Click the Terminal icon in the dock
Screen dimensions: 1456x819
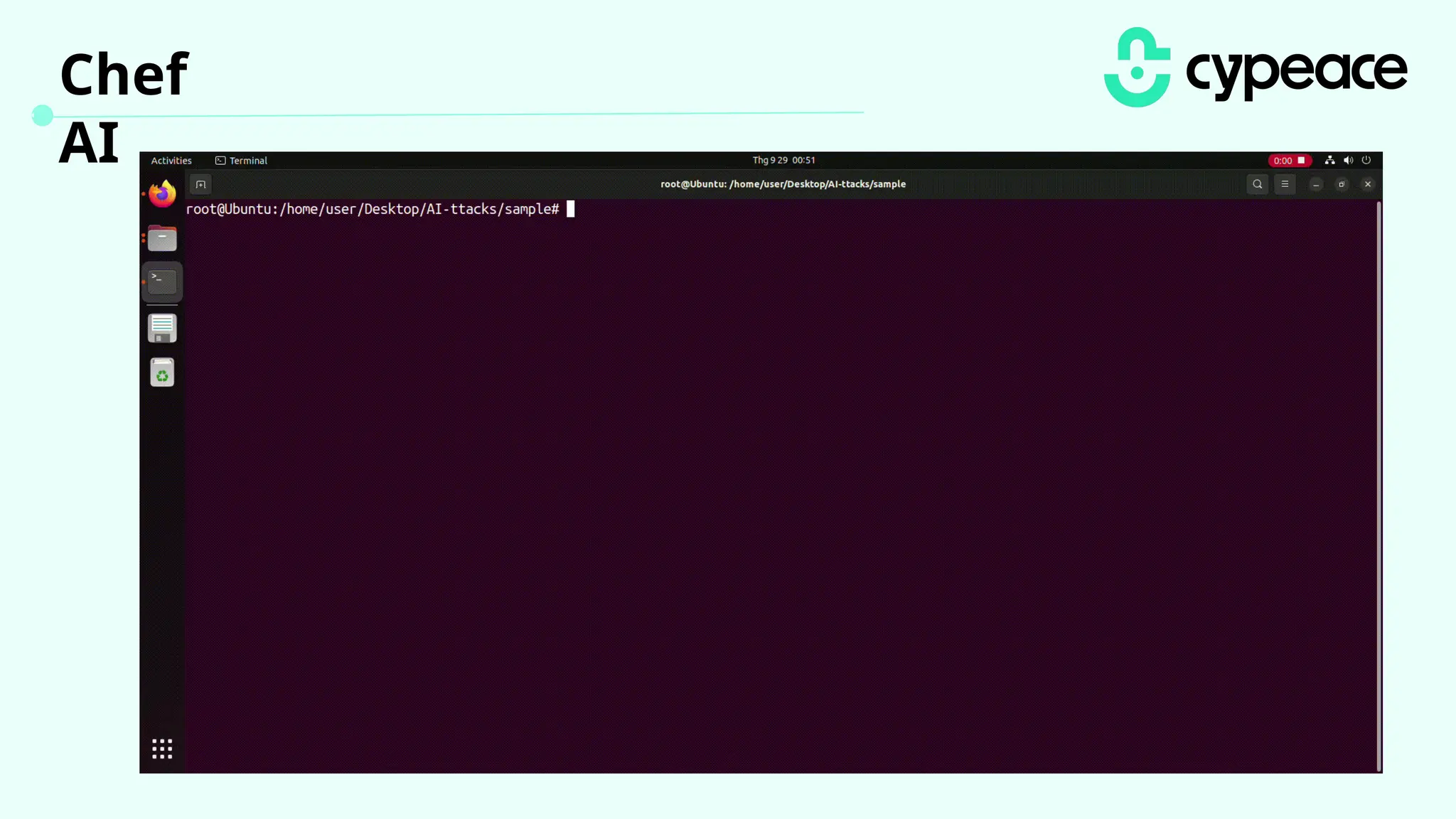click(x=162, y=282)
